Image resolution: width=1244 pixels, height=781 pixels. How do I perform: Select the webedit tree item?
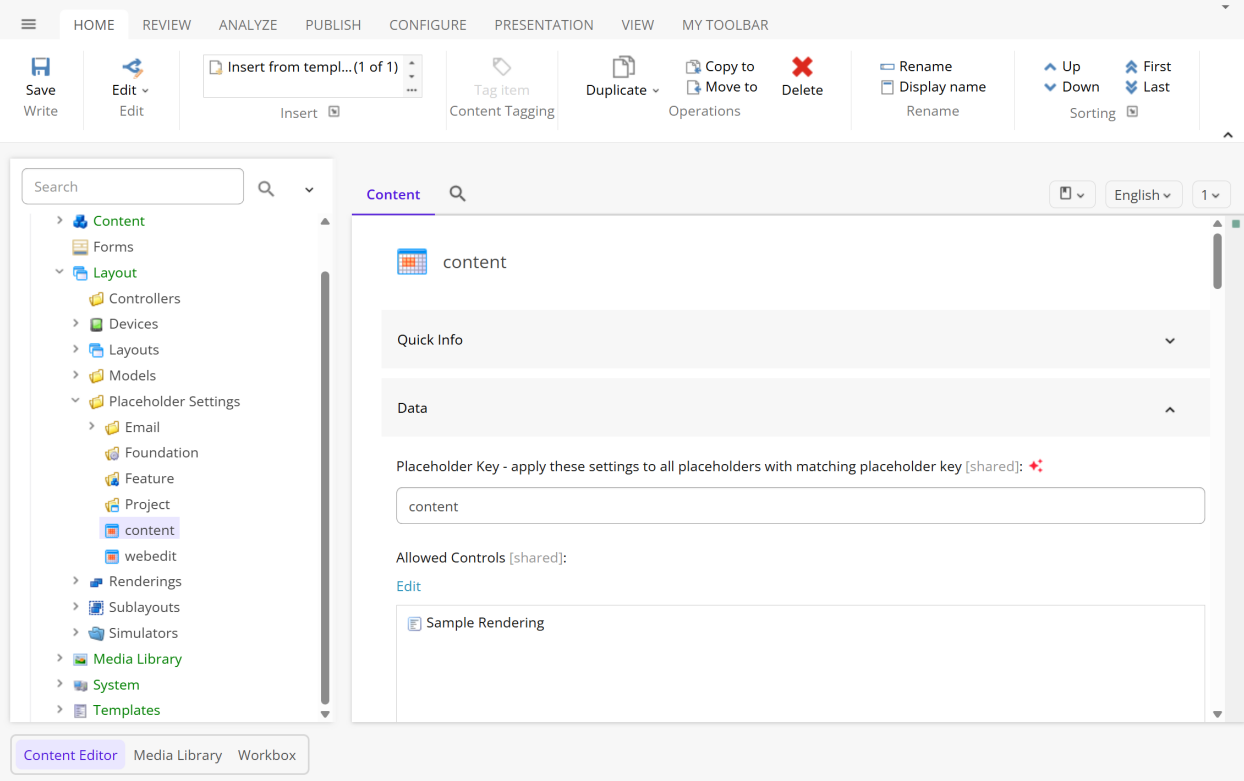150,556
